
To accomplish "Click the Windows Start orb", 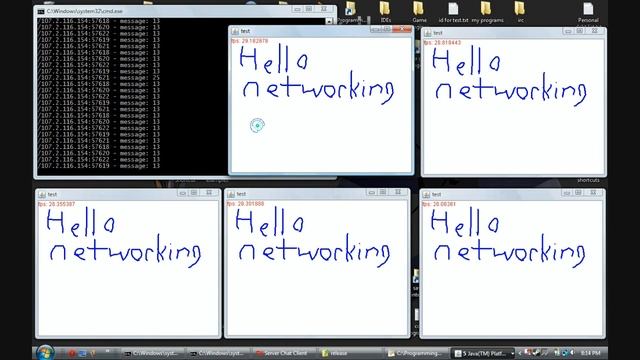I will 45,353.
